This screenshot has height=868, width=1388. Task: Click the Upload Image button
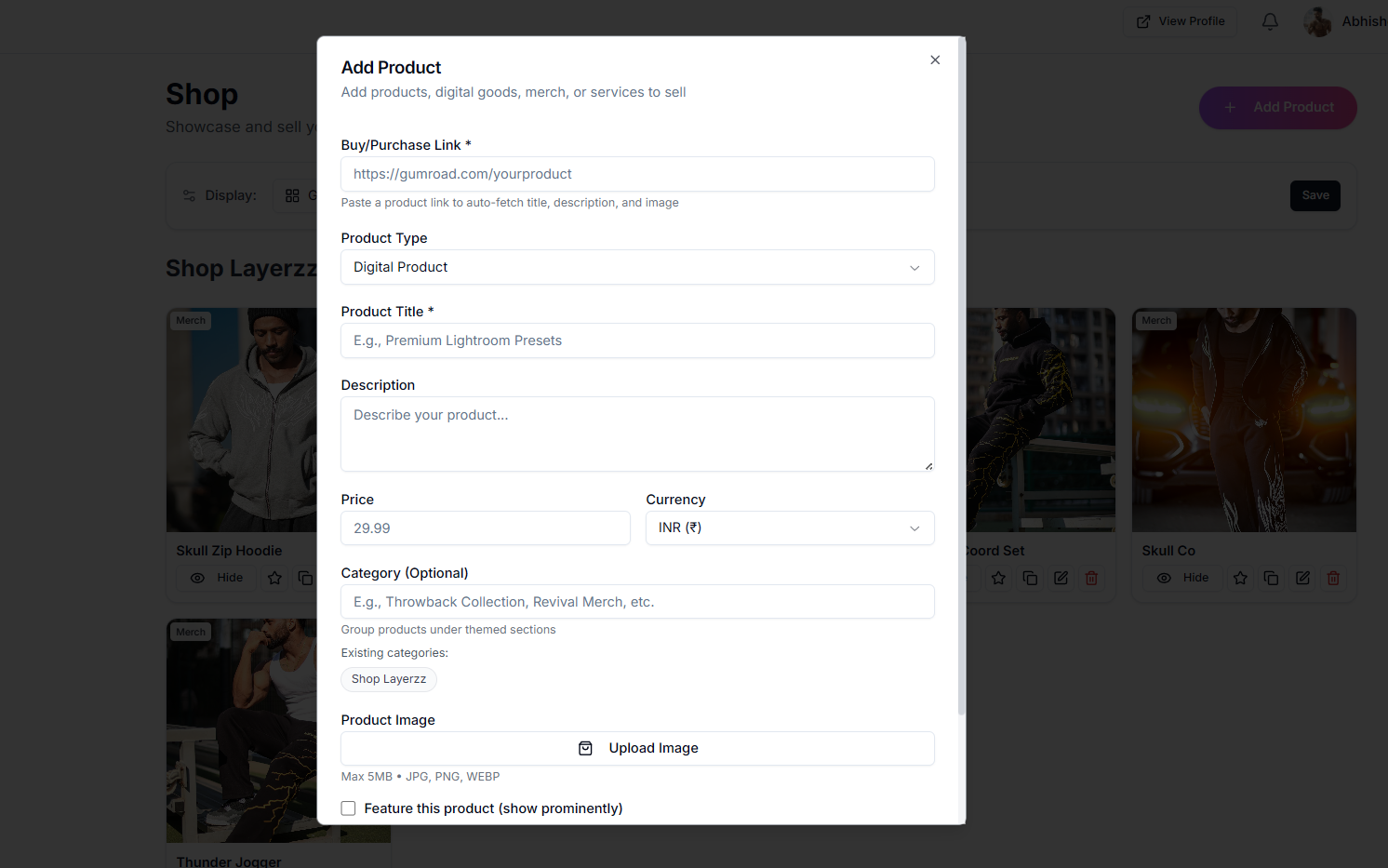637,749
